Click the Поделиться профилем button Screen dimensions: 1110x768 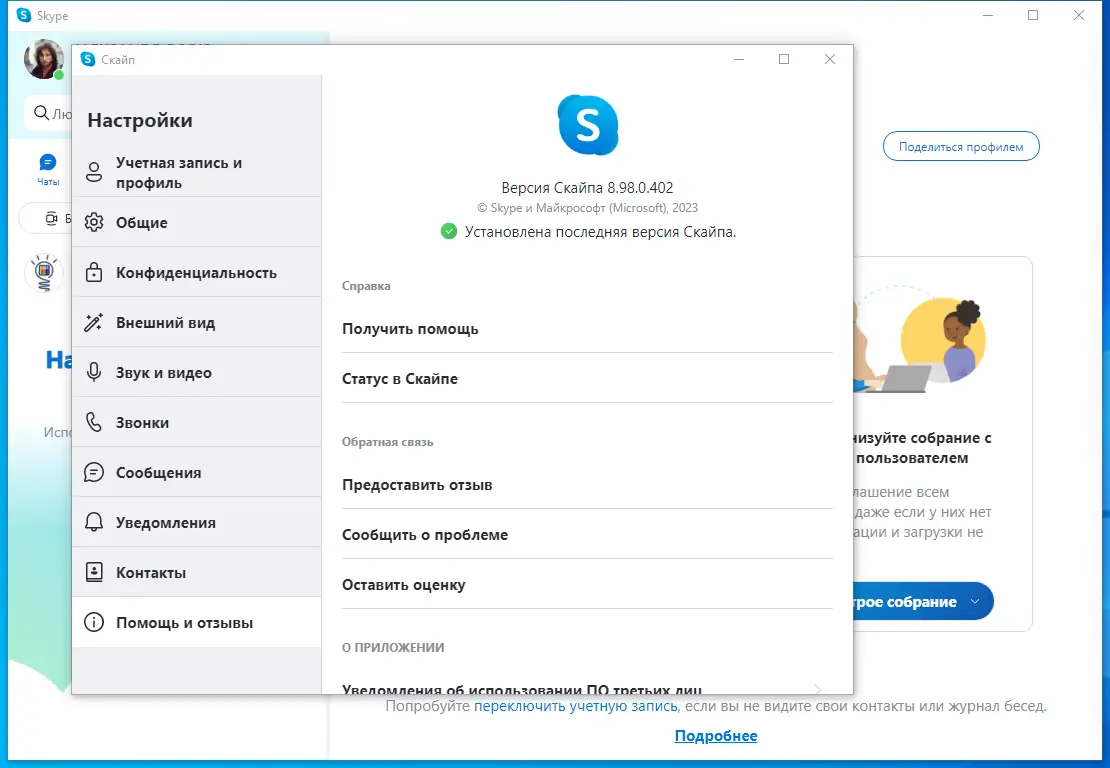coord(960,146)
